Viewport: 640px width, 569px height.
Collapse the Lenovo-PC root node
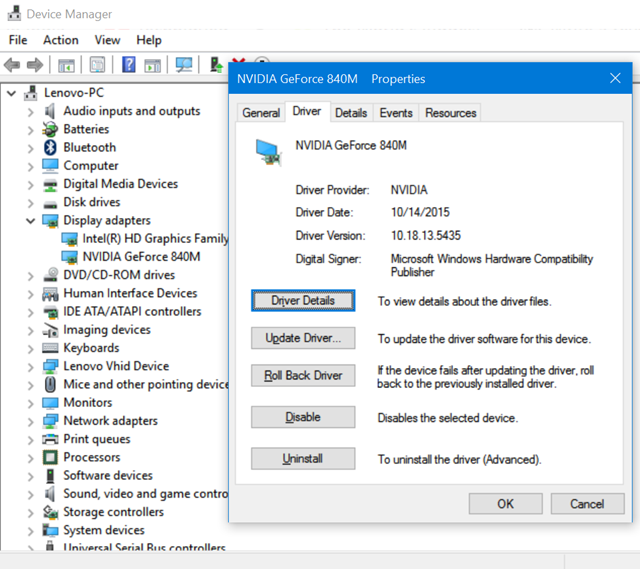pos(12,93)
